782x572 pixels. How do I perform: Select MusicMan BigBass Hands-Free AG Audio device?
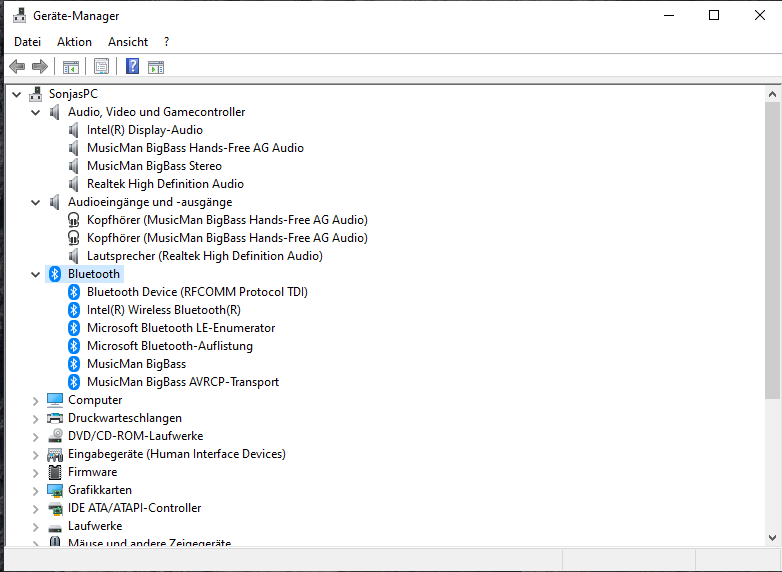(x=195, y=148)
